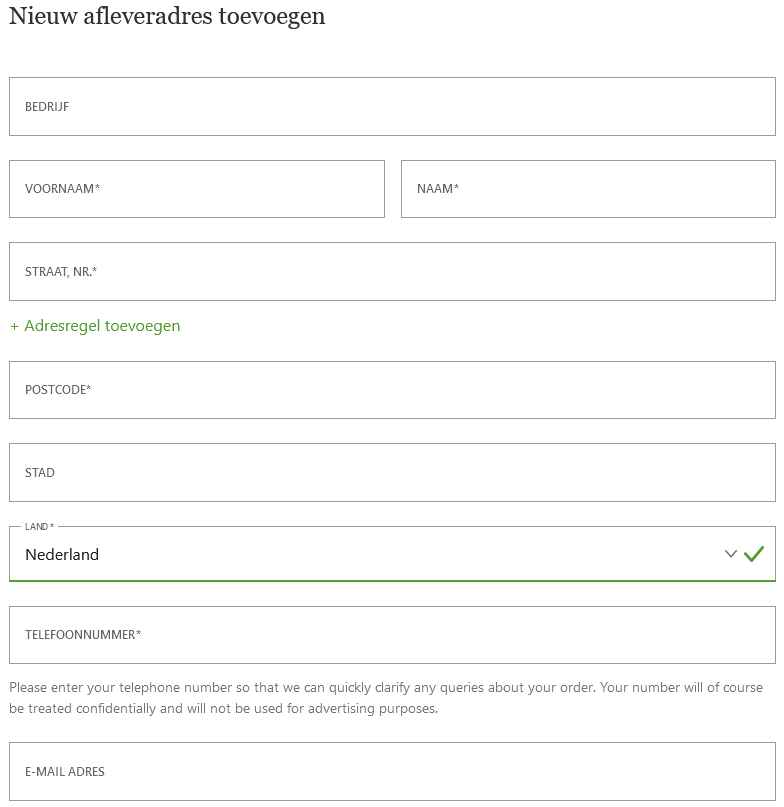This screenshot has height=807, width=784.
Task: Click the POSTCODE* placeholder label text
Action: point(58,390)
